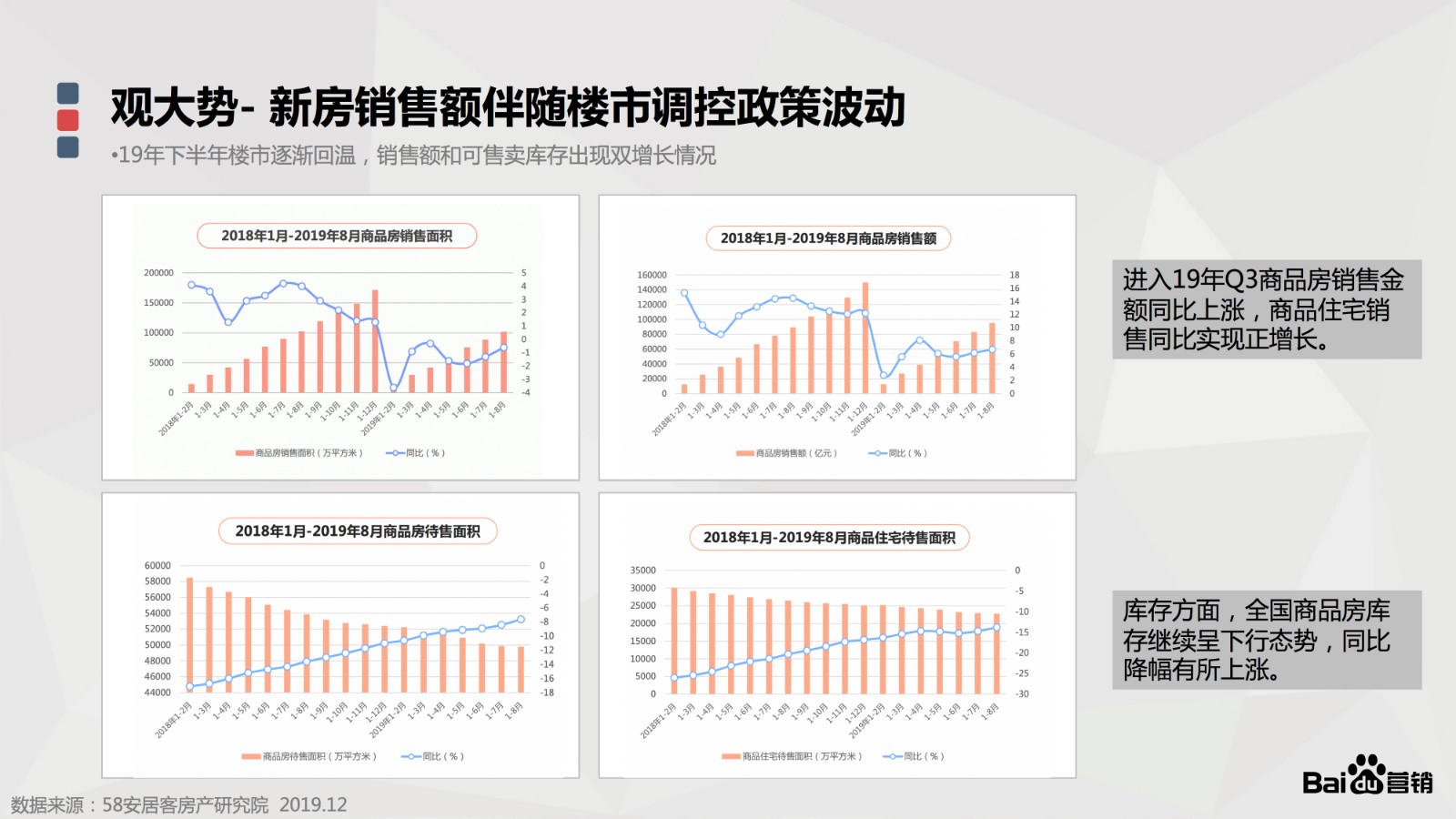
Task: Click 同比（%）legend in 商品房销售面积 chart
Action: (416, 453)
